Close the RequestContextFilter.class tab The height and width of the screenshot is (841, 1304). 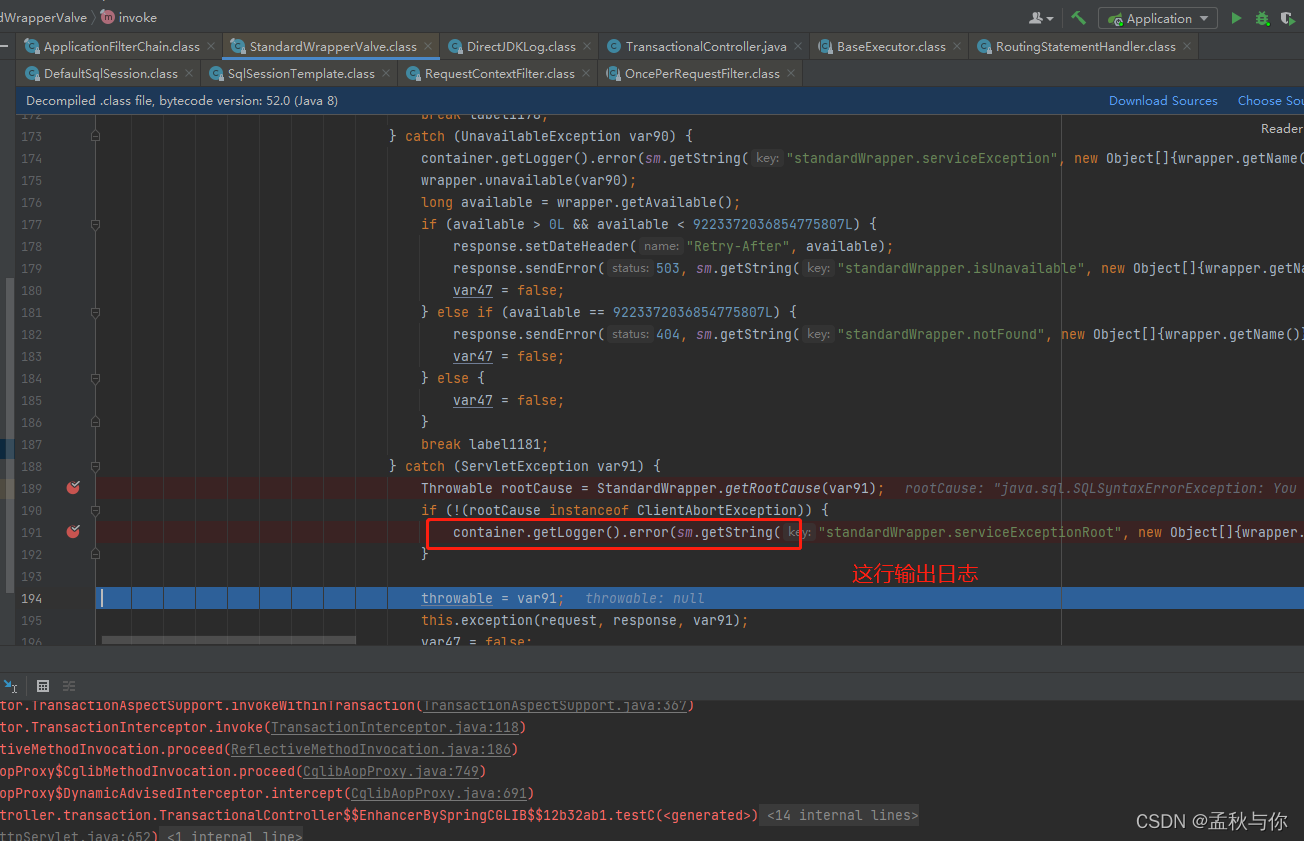(585, 73)
